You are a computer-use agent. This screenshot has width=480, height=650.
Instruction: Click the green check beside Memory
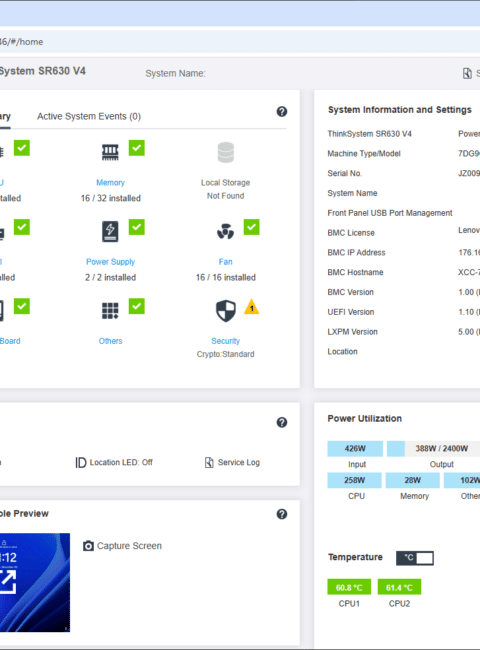pyautogui.click(x=137, y=148)
